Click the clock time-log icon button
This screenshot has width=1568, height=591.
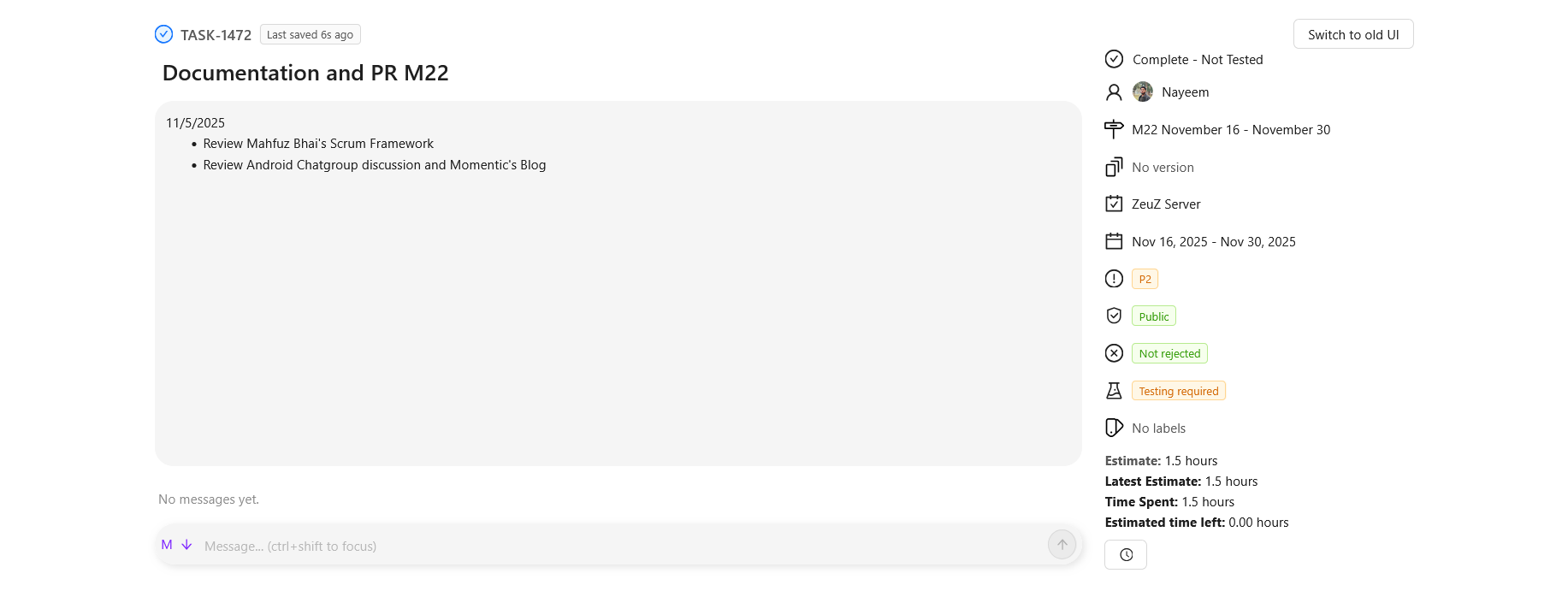point(1126,555)
